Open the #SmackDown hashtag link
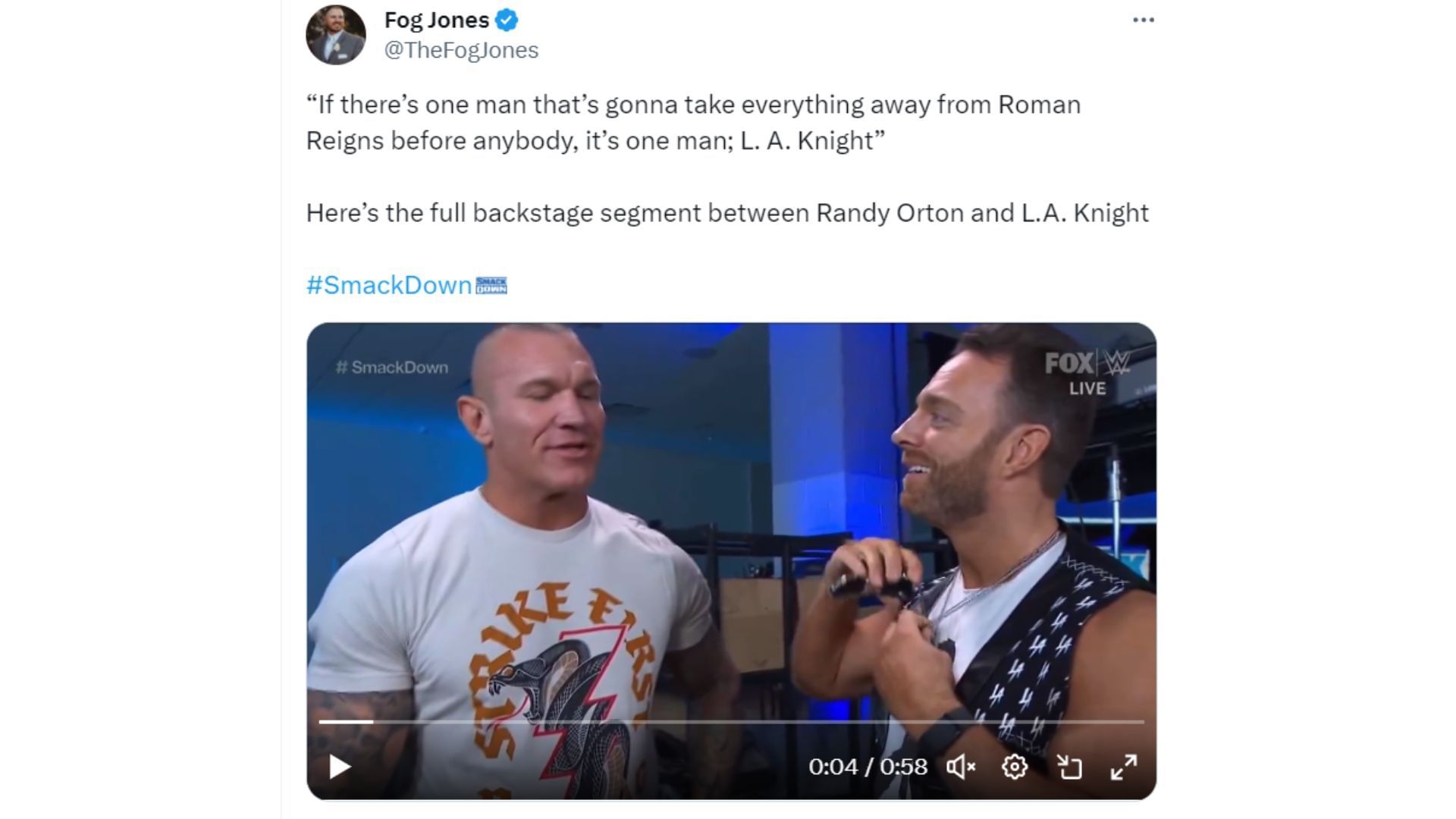 [389, 285]
